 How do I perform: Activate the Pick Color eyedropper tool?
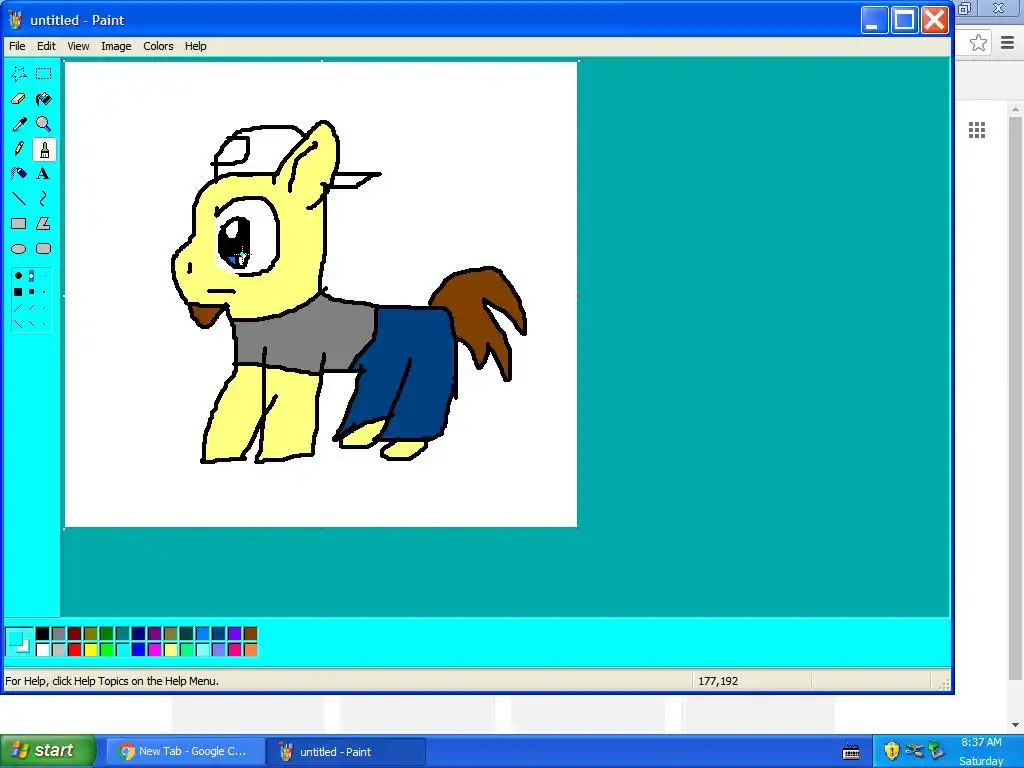point(19,123)
